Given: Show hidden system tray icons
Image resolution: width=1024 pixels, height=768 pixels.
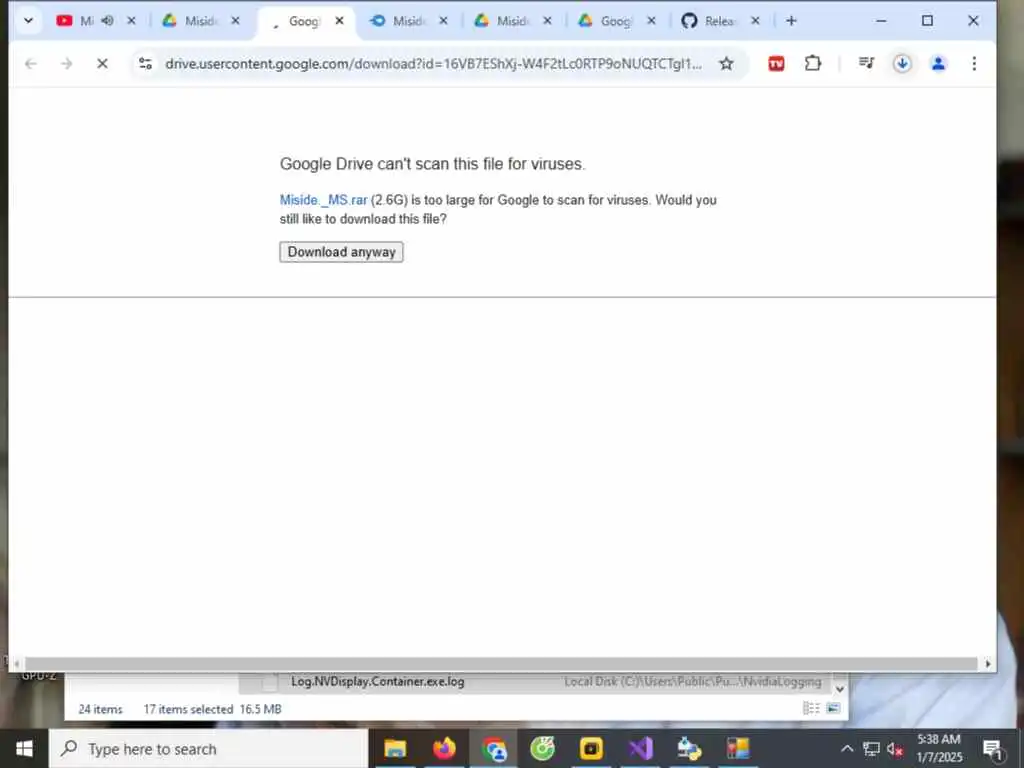Looking at the screenshot, I should pos(846,748).
